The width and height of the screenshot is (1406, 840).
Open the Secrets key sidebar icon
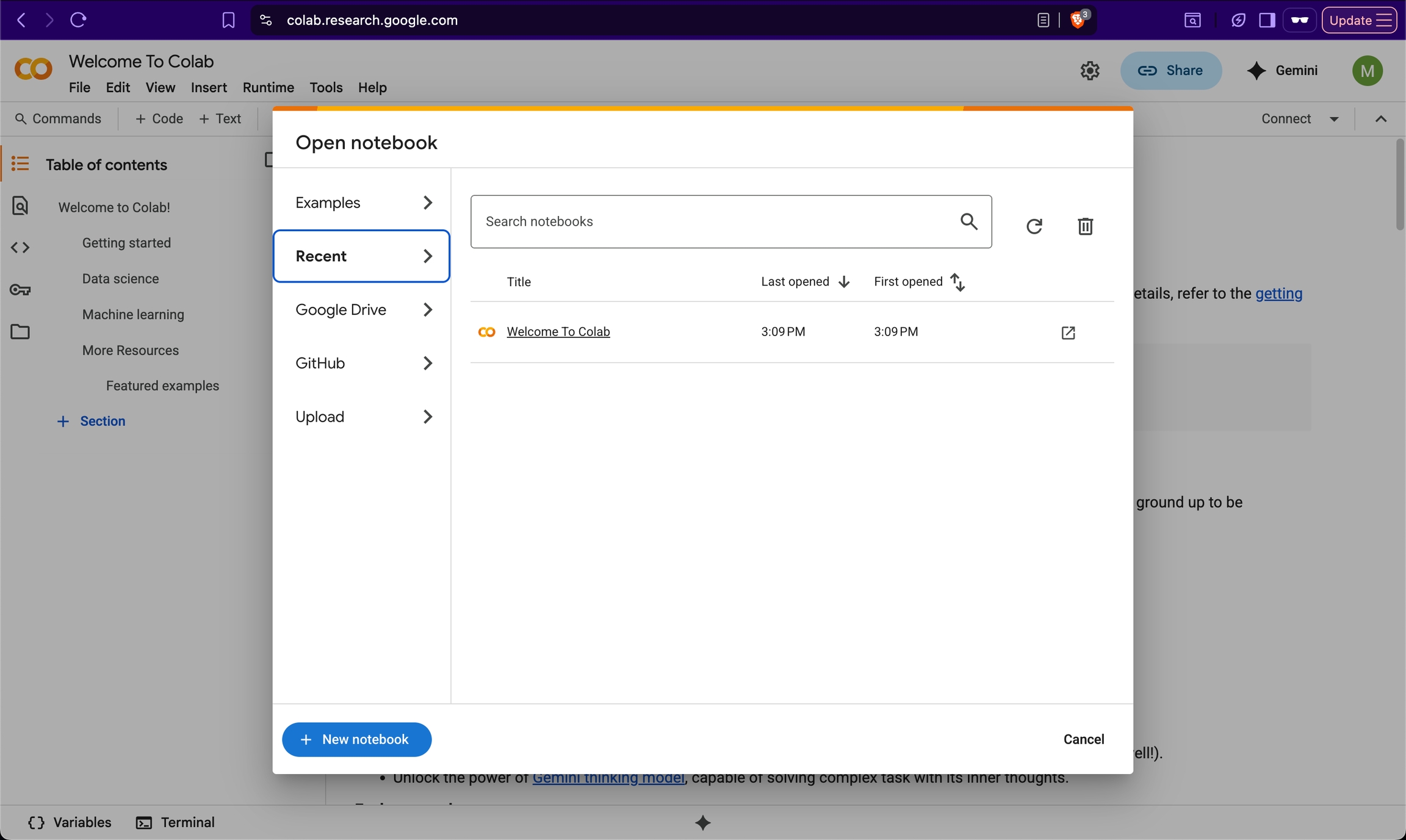pyautogui.click(x=20, y=290)
